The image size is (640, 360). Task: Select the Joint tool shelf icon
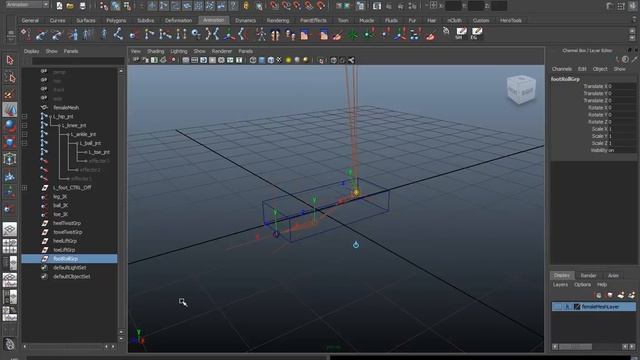[x=118, y=34]
